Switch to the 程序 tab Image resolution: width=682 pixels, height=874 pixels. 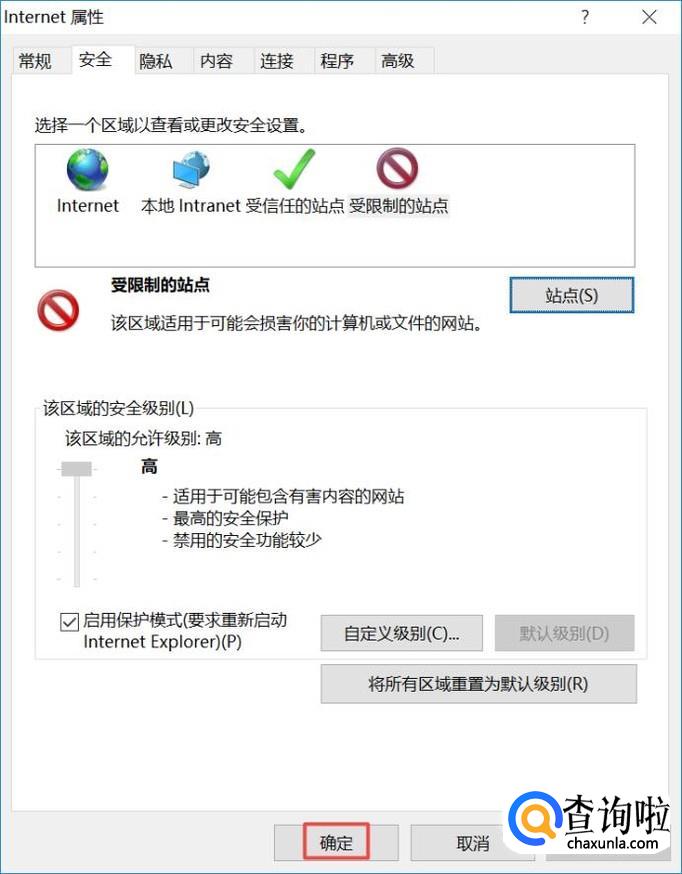(337, 61)
